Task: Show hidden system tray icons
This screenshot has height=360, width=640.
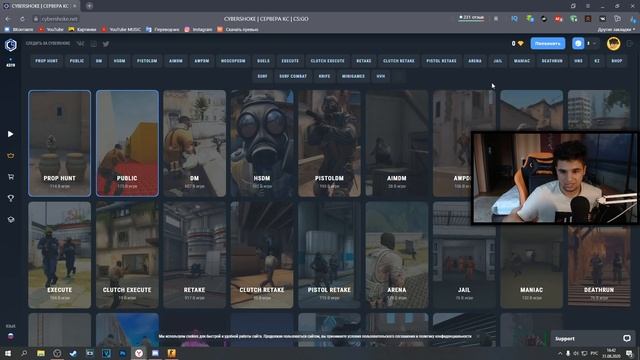Action: point(560,353)
